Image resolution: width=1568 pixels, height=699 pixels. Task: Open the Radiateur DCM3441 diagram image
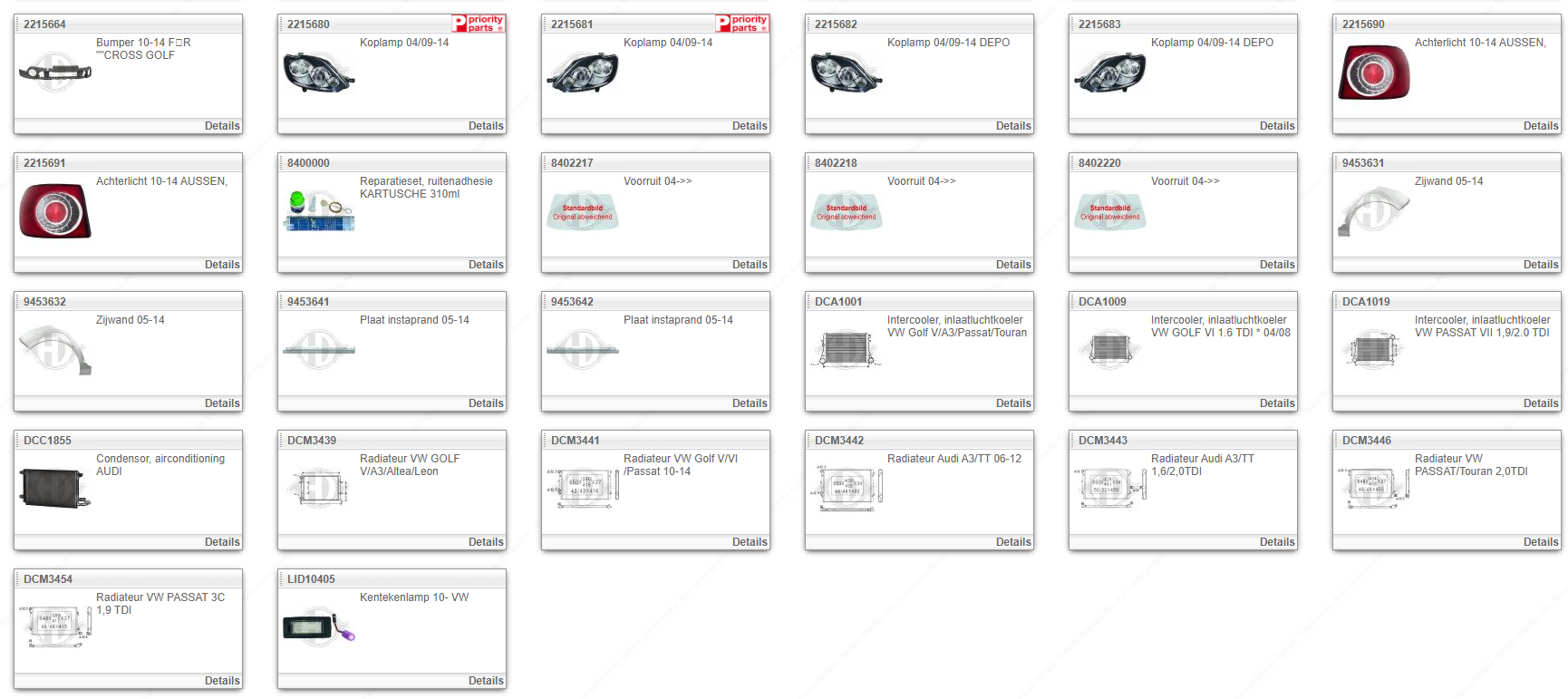coord(582,488)
